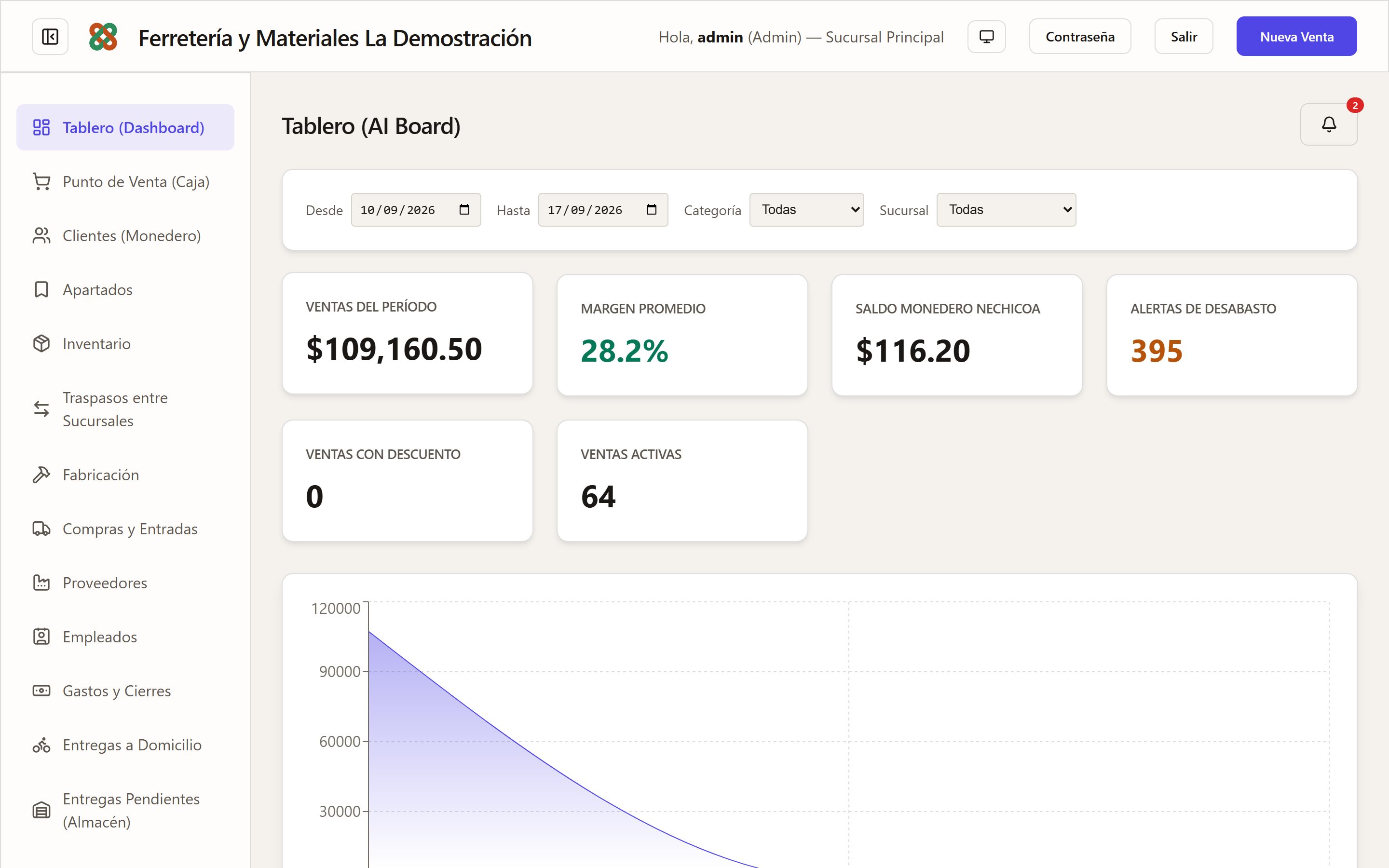The width and height of the screenshot is (1389, 868).
Task: Click the greeting text Hola, admin (Admin)
Action: coord(730,37)
